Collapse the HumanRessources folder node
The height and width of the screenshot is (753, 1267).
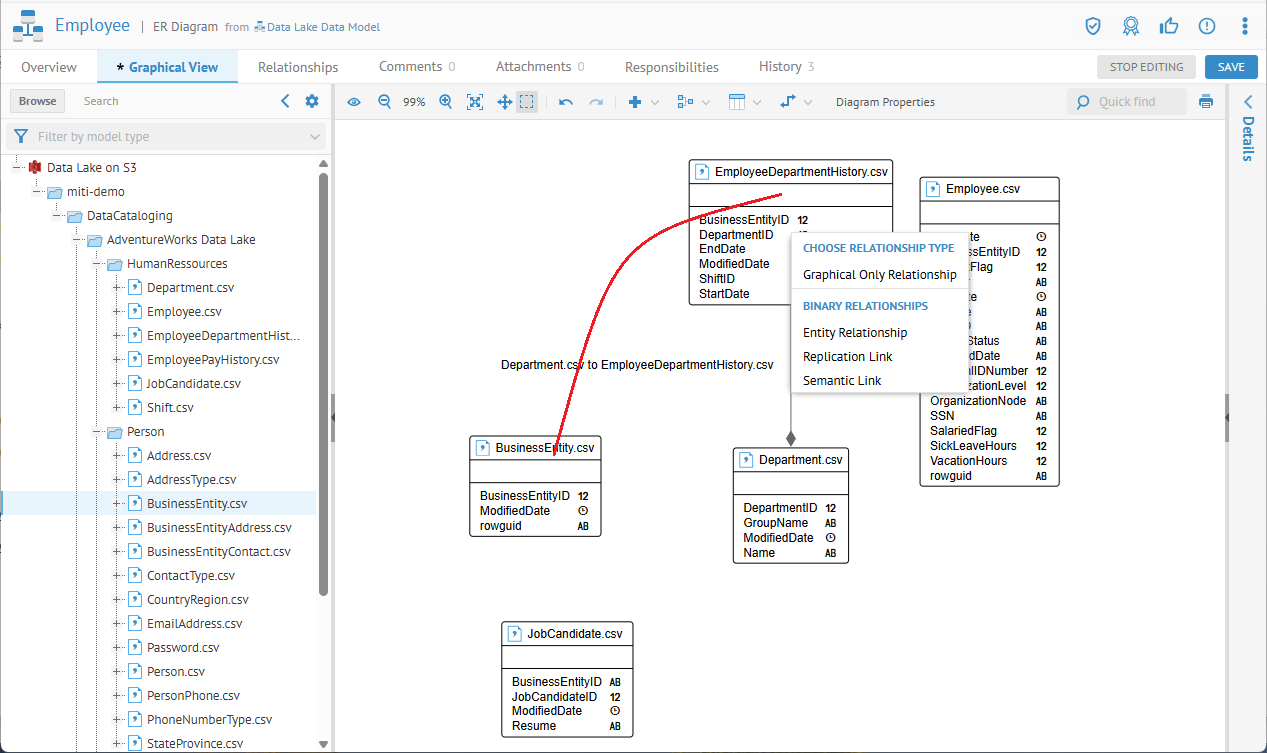98,264
